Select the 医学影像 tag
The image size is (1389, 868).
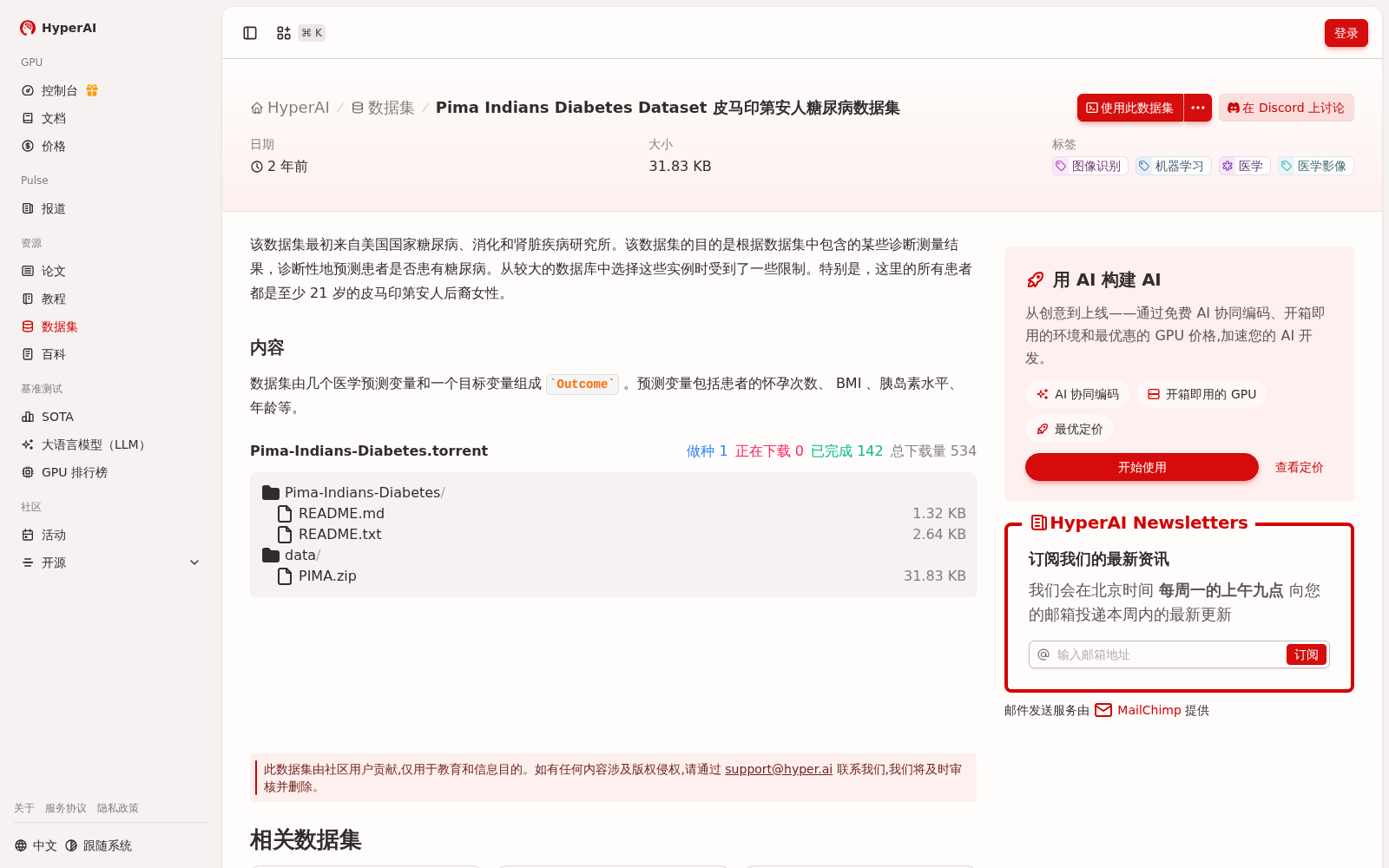(x=1316, y=166)
